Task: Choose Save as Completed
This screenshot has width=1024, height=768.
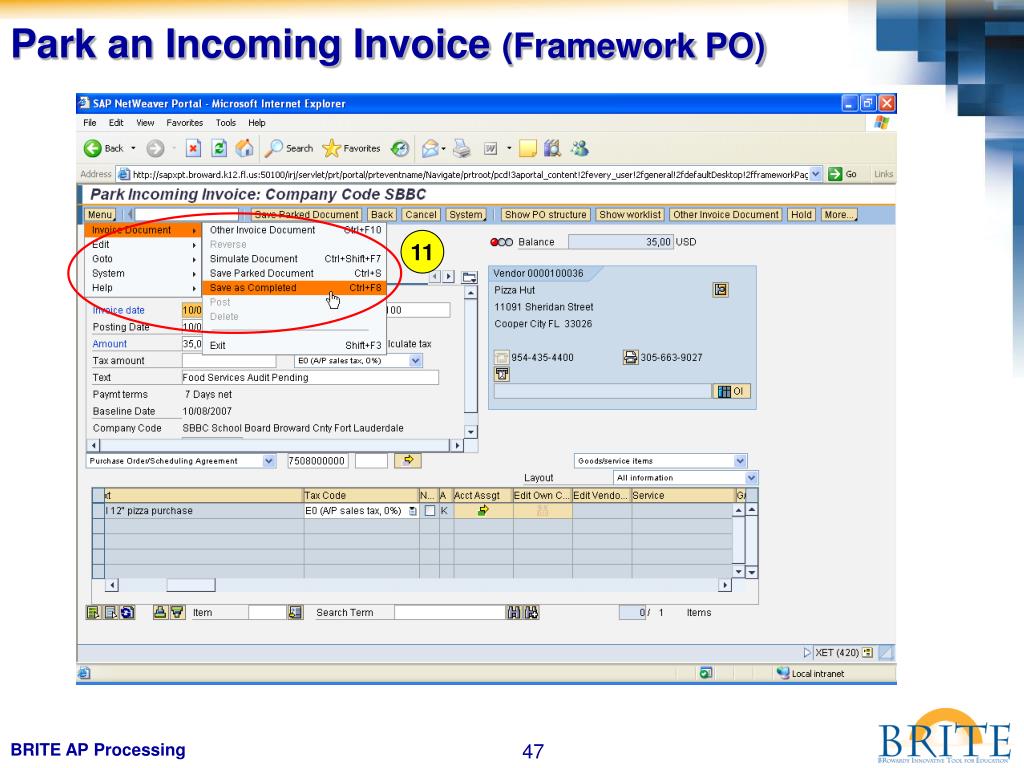Action: (x=295, y=287)
